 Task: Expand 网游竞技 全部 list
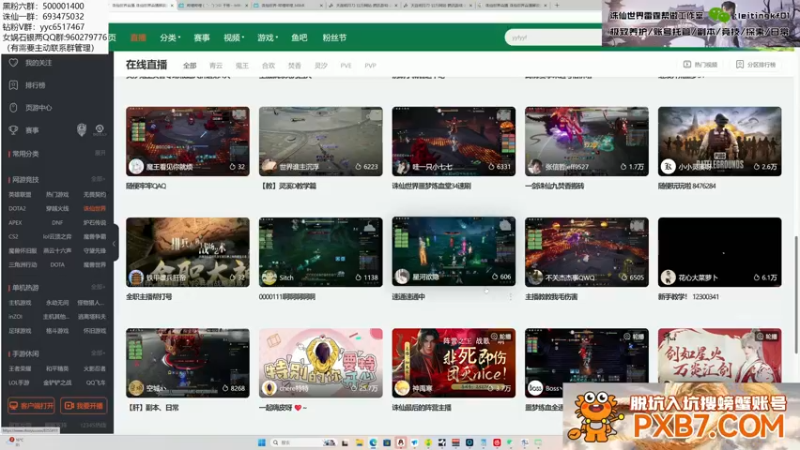97,179
